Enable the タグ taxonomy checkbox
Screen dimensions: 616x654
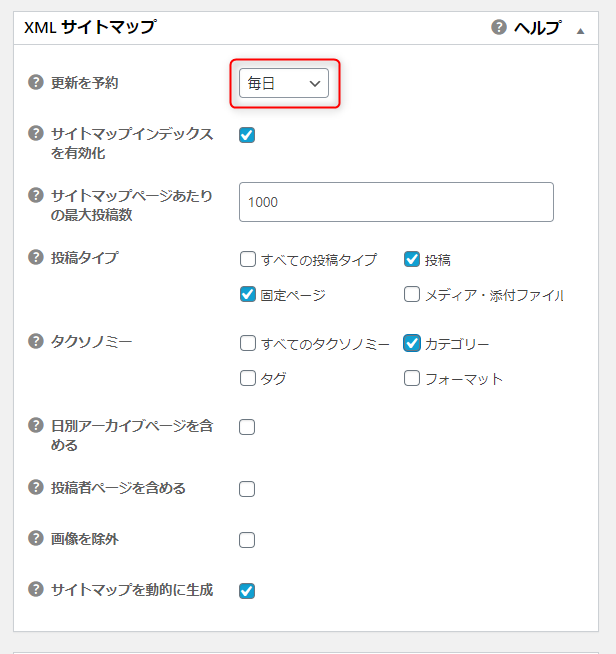tap(248, 378)
